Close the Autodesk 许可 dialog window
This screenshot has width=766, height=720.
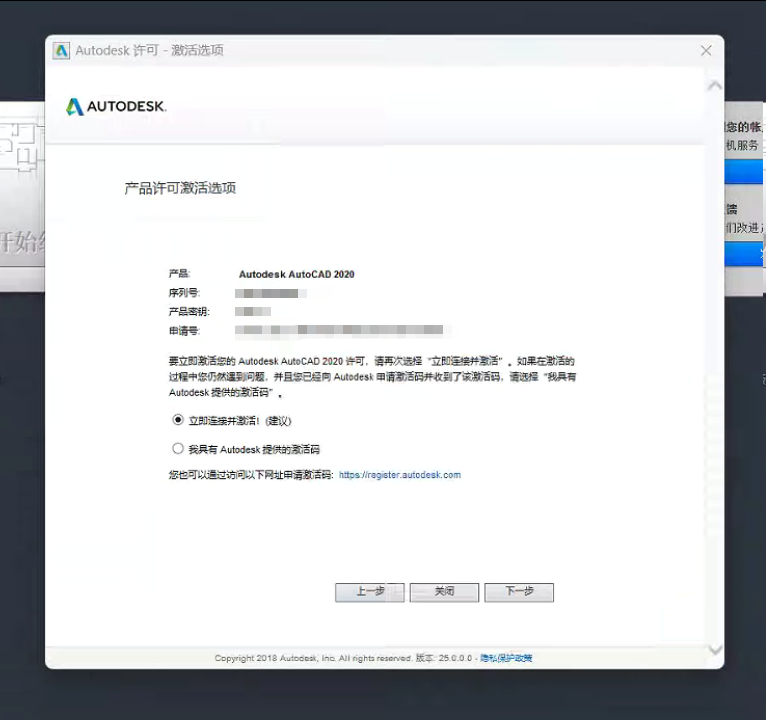pyautogui.click(x=706, y=50)
